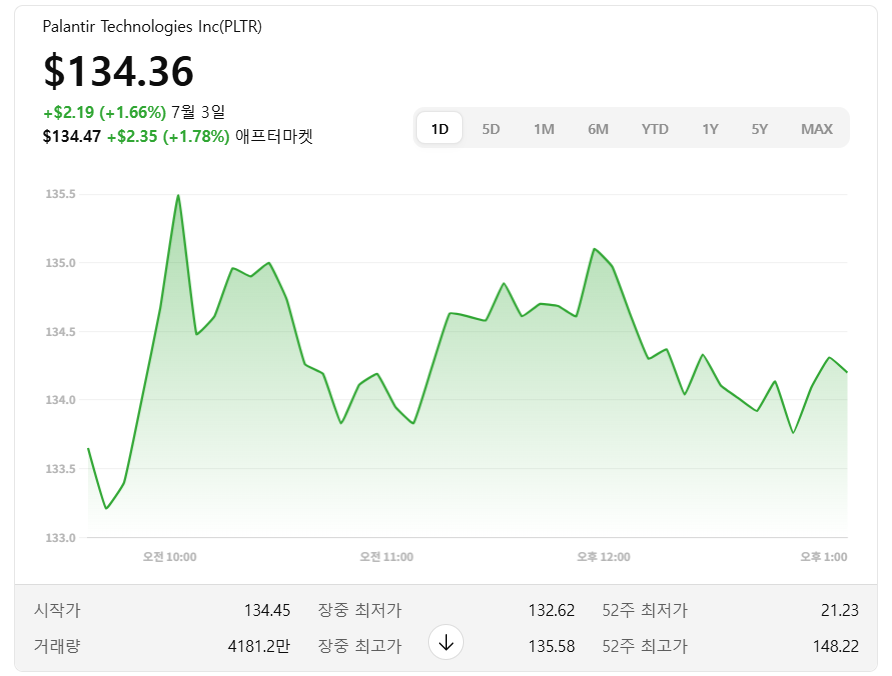Click the $134.36 current price
This screenshot has width=892, height=676.
(x=118, y=71)
